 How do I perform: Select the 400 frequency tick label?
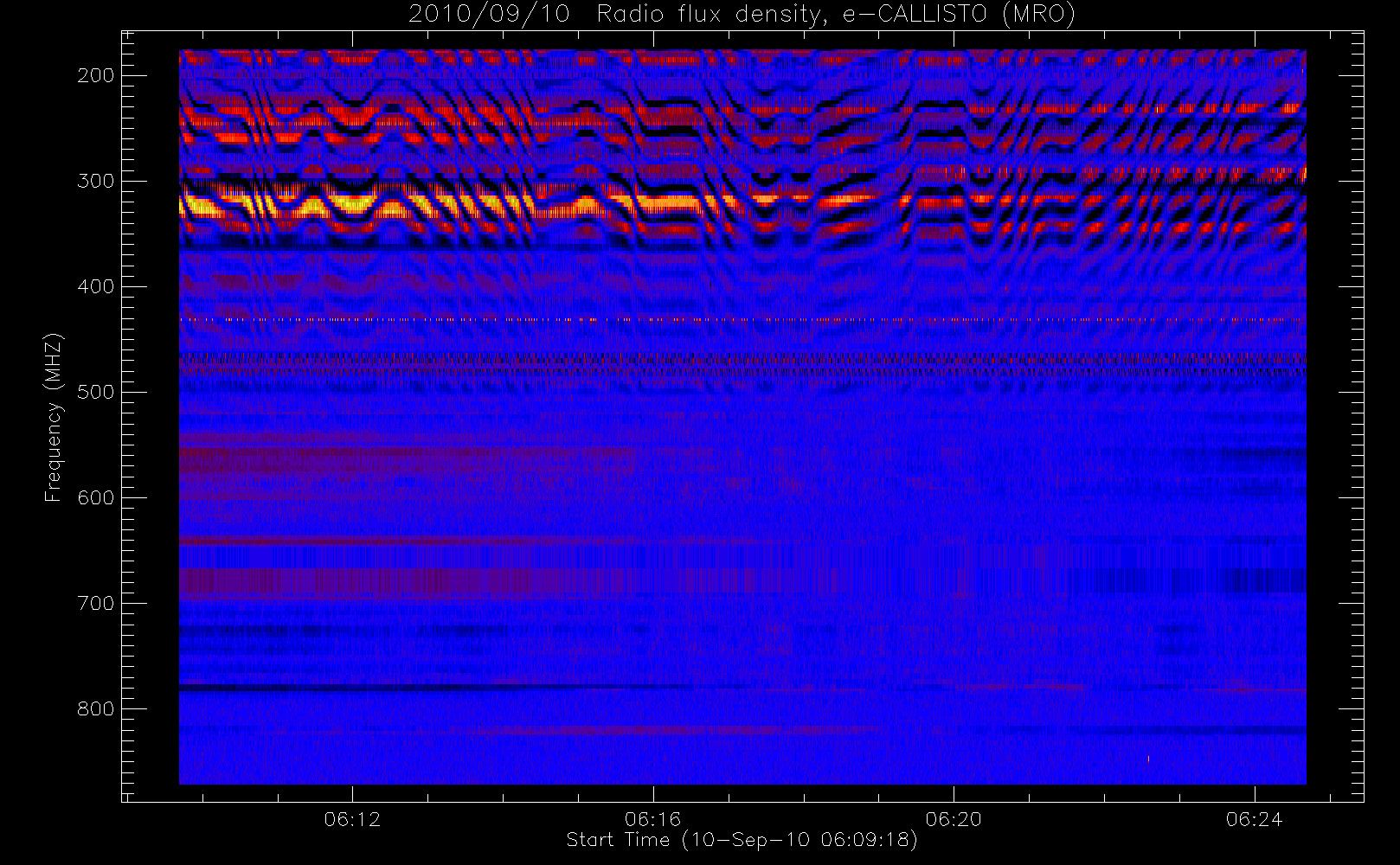(x=96, y=286)
